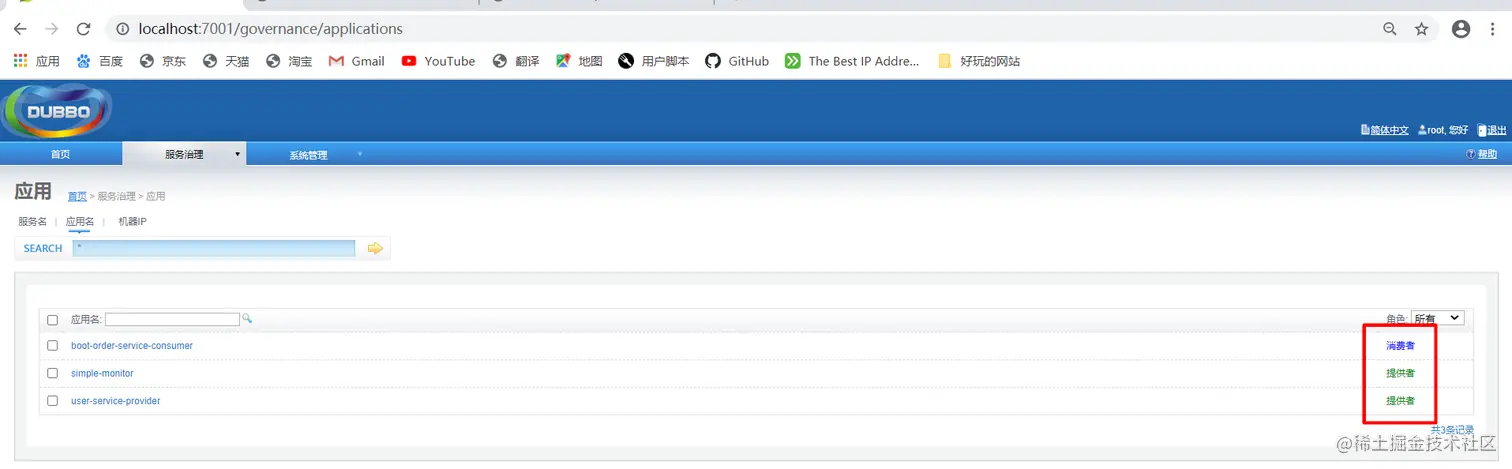The height and width of the screenshot is (469, 1512).
Task: Switch search type to 应用名
Action: (80, 222)
